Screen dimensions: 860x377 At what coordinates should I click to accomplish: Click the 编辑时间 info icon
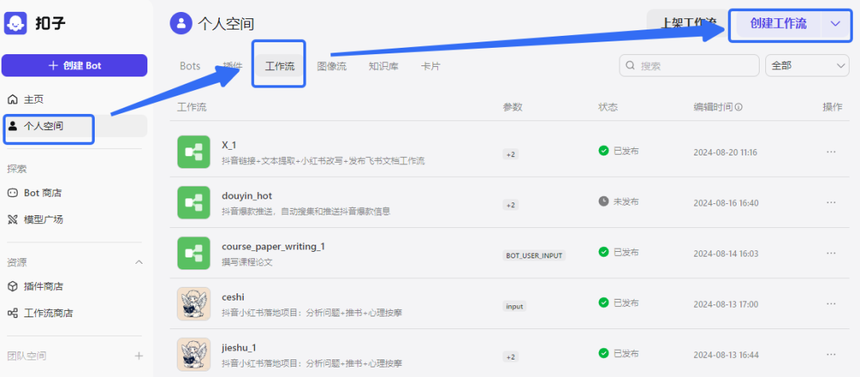[739, 107]
